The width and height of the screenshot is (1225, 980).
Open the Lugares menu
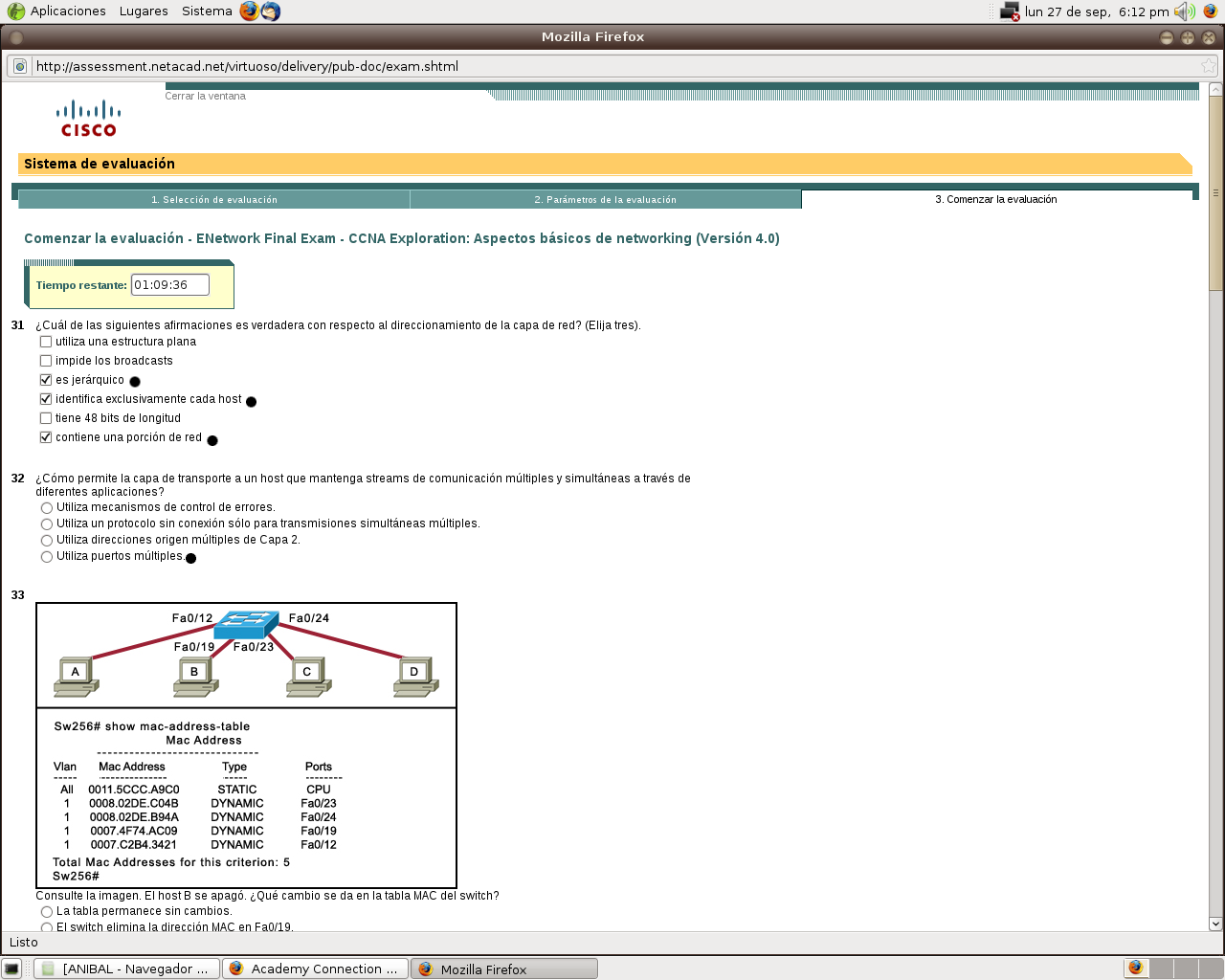pyautogui.click(x=144, y=11)
